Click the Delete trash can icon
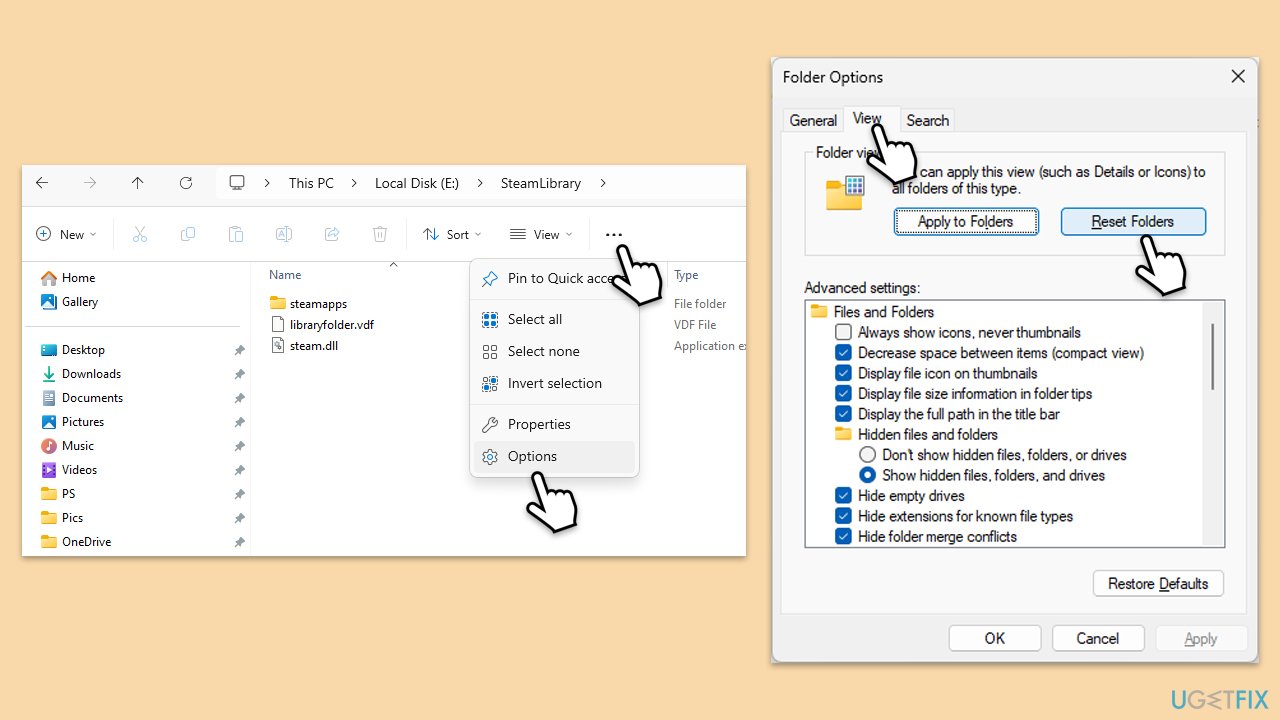Viewport: 1280px width, 720px height. point(380,234)
